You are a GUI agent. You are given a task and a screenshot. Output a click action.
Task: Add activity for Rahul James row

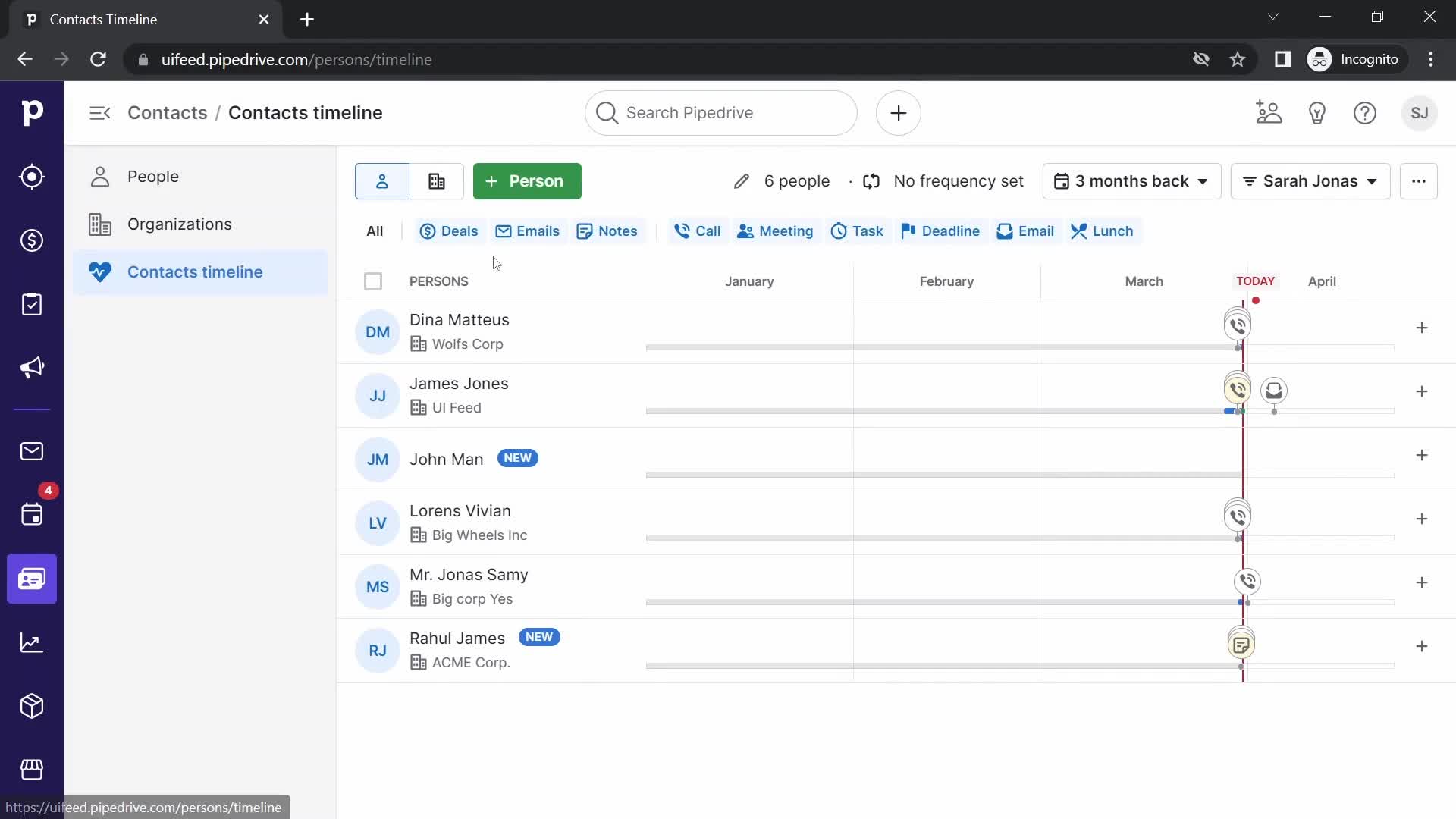1422,646
